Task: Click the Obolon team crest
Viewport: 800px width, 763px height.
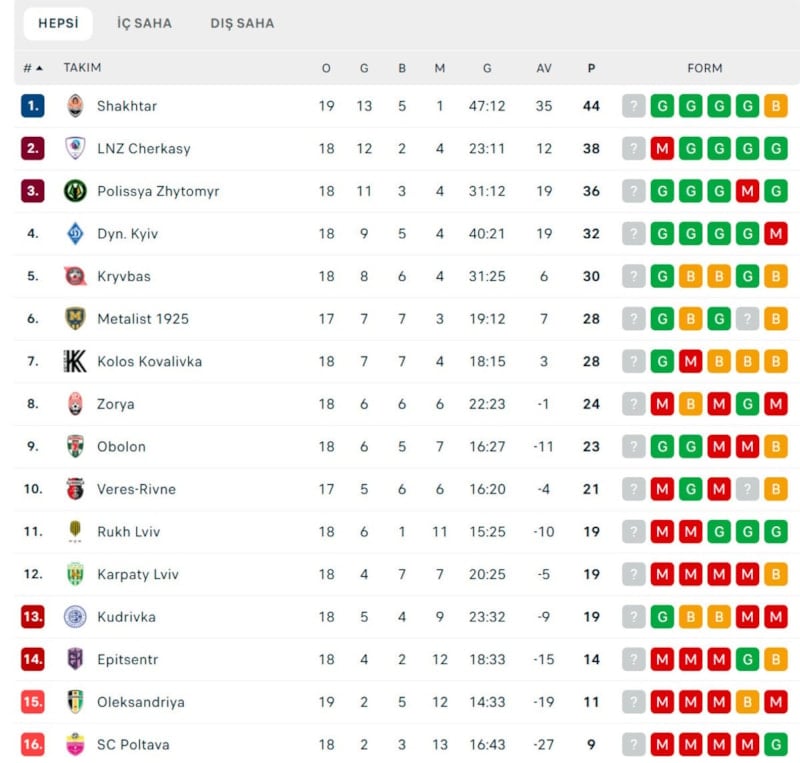Action: click(x=75, y=446)
